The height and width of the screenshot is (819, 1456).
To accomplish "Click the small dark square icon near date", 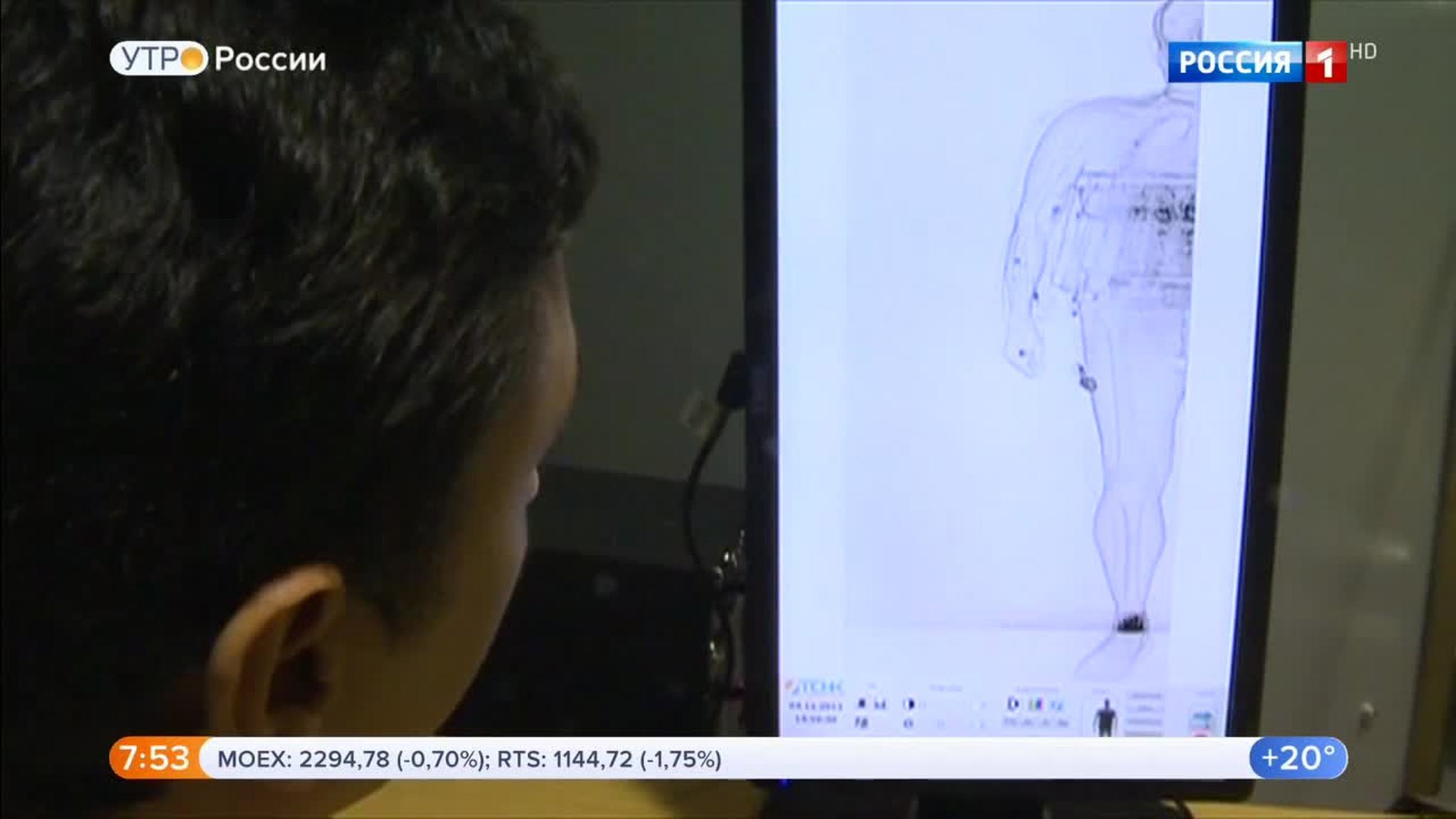I will click(862, 704).
